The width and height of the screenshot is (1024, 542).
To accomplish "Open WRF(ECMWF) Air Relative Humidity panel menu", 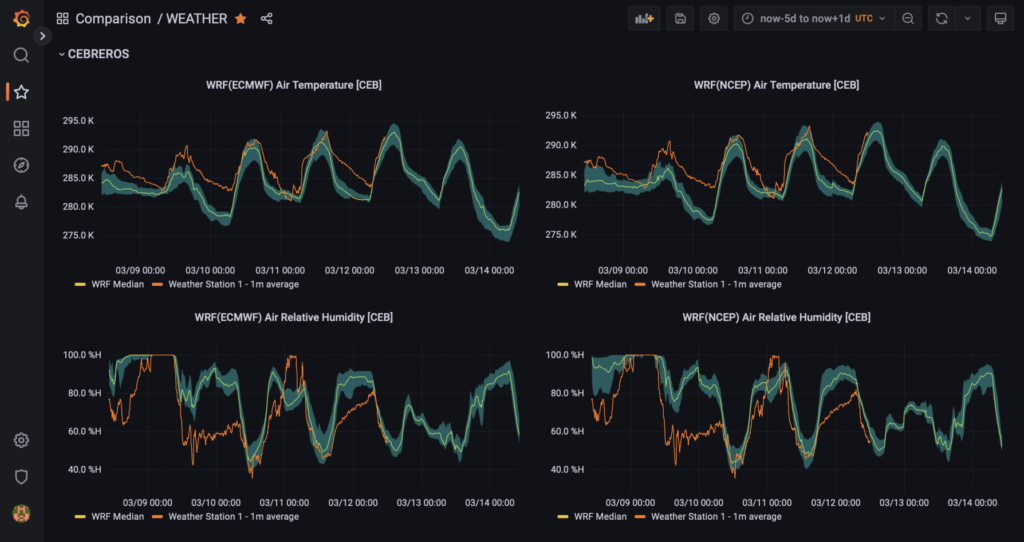I will pos(294,317).
